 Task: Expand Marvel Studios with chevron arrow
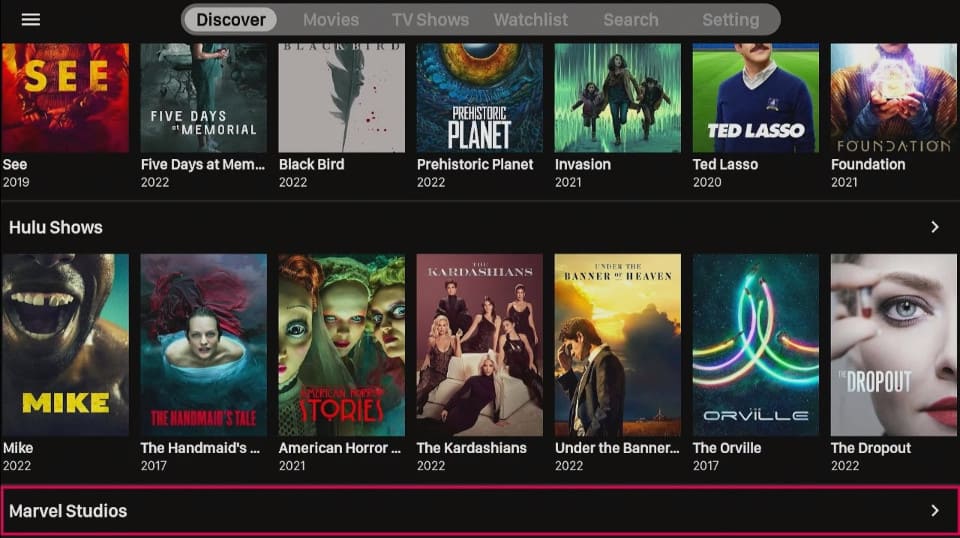click(934, 510)
